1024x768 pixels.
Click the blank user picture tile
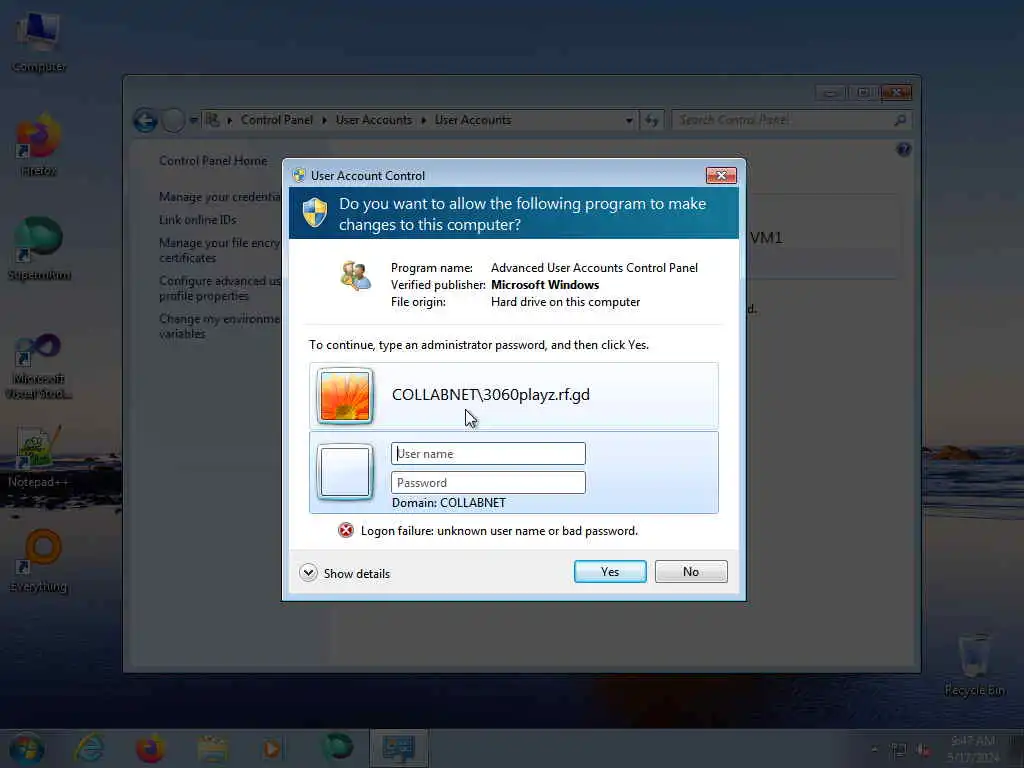[x=345, y=472]
